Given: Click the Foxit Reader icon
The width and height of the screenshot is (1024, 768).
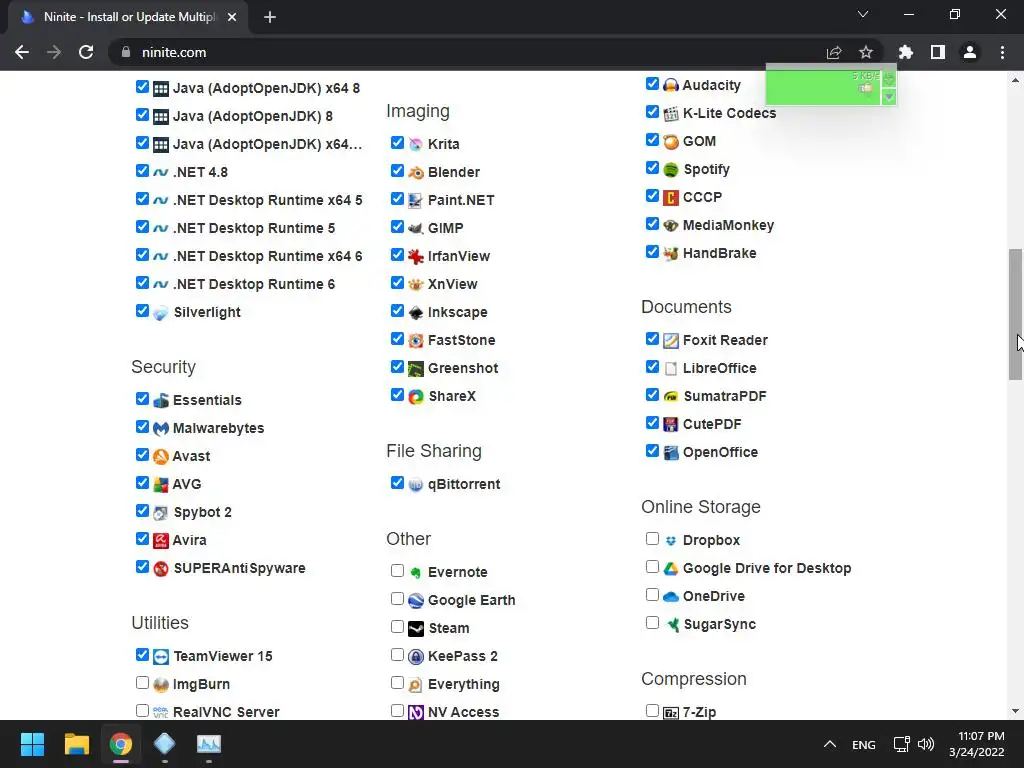Looking at the screenshot, I should 671,340.
